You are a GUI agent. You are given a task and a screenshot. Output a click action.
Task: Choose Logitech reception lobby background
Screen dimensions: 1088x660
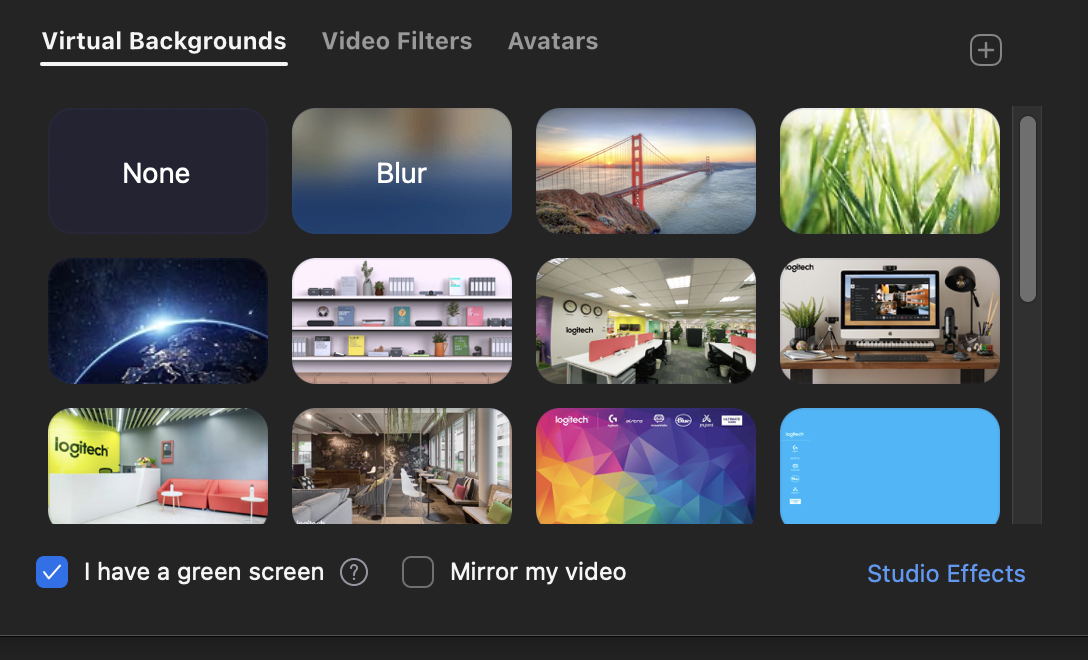(x=158, y=466)
